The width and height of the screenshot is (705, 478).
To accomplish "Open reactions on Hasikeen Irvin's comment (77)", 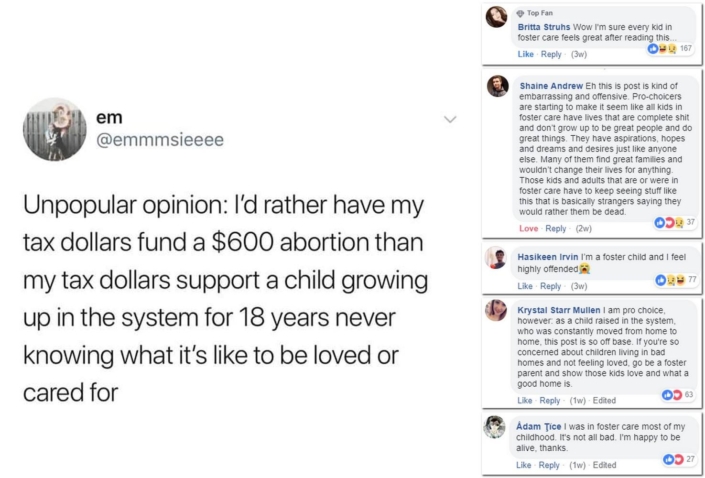I will click(665, 281).
